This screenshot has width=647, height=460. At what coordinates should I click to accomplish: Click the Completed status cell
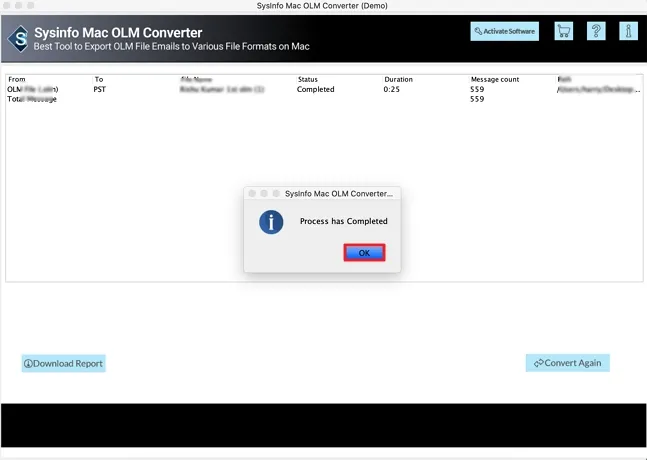316,89
